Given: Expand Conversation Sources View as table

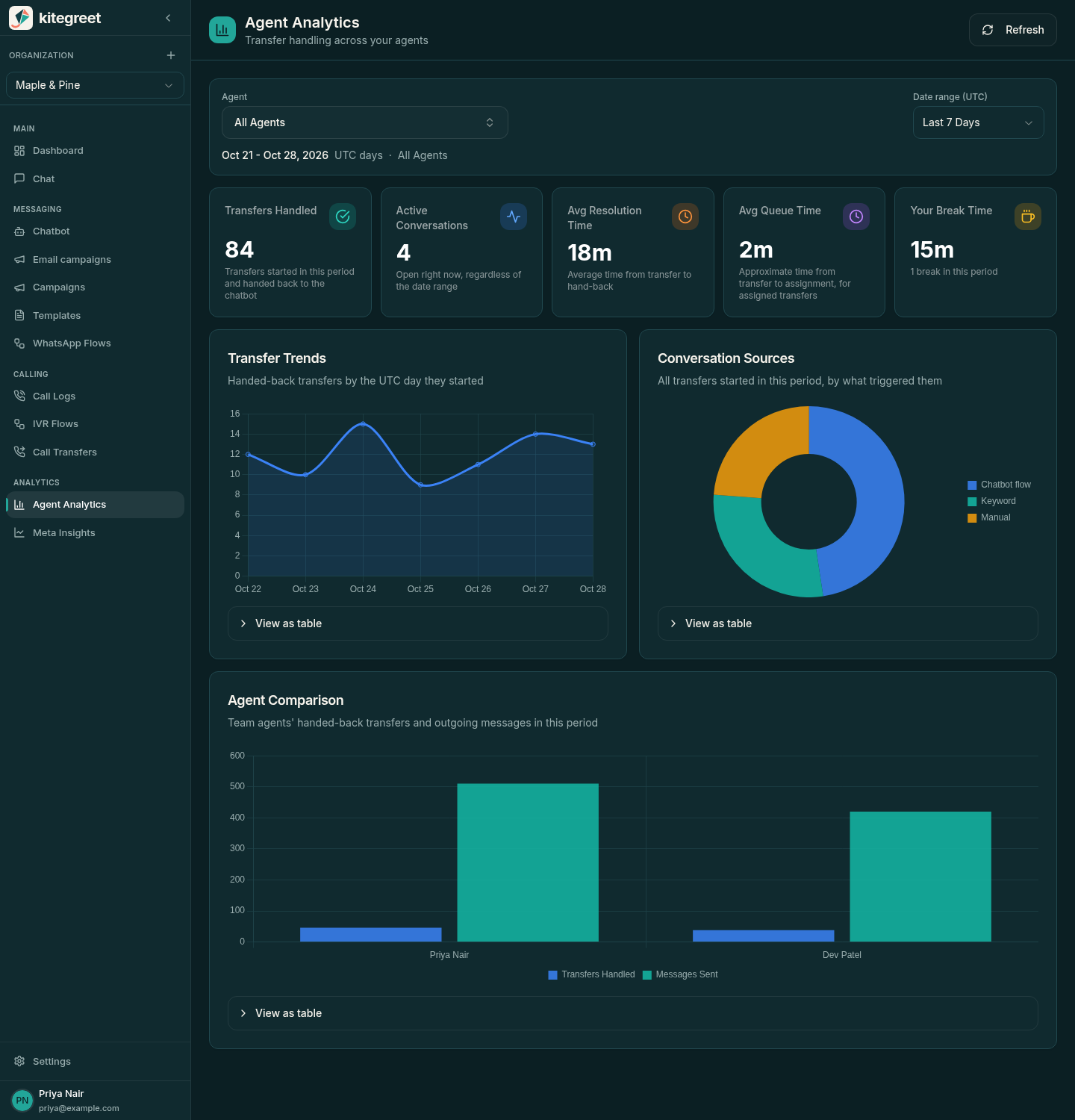Looking at the screenshot, I should pyautogui.click(x=848, y=623).
